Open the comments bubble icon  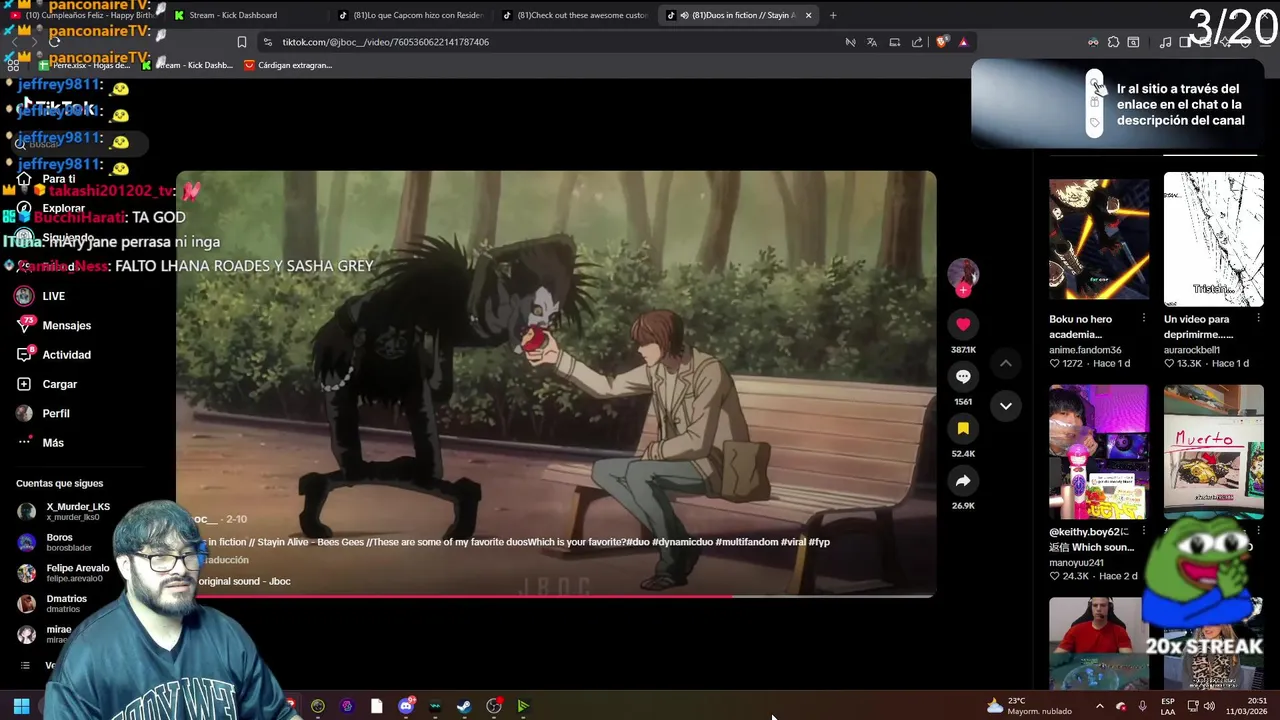(963, 377)
